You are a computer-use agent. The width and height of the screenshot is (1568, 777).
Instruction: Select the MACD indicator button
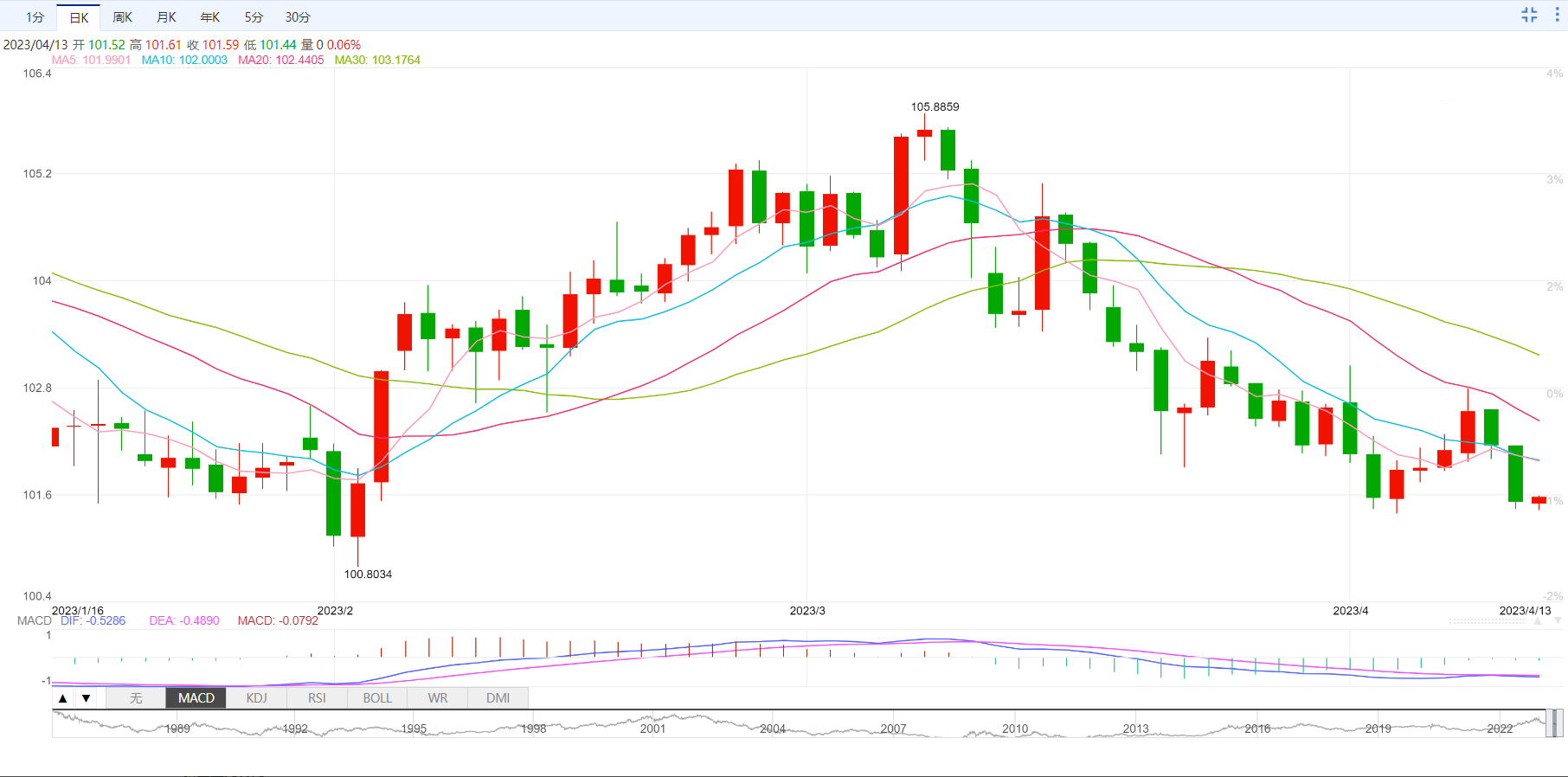196,698
